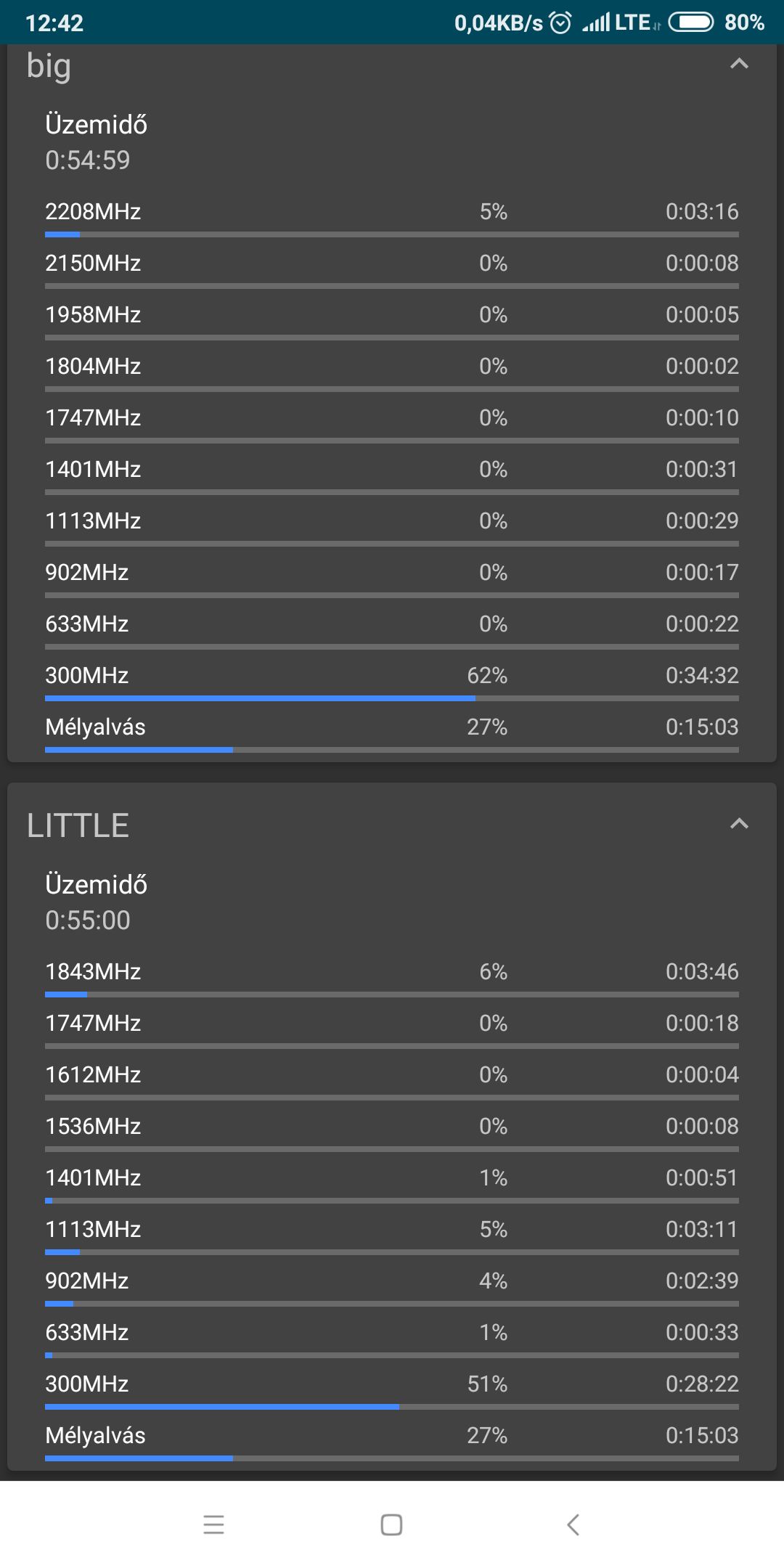
Task: Open recent apps menu icon
Action: point(213,1524)
